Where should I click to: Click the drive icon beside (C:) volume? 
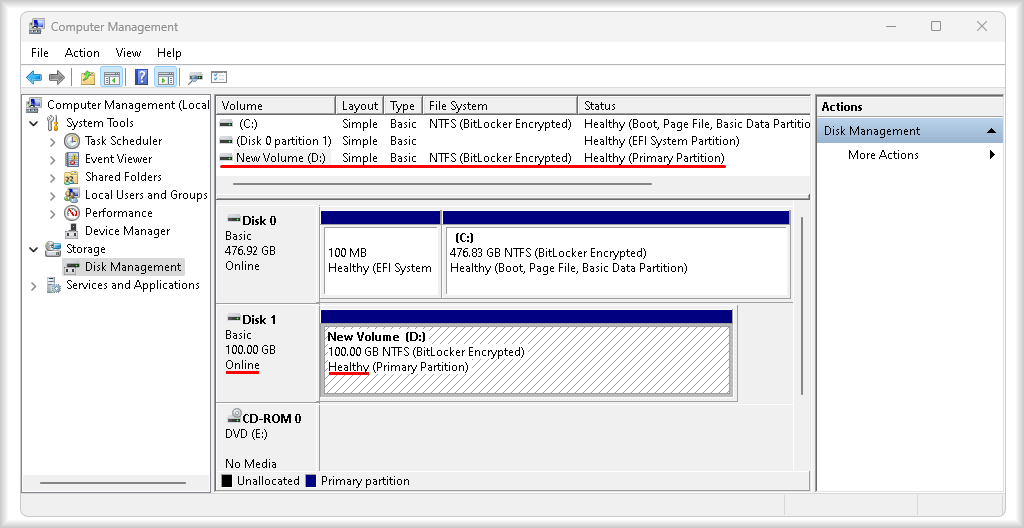pyautogui.click(x=226, y=124)
